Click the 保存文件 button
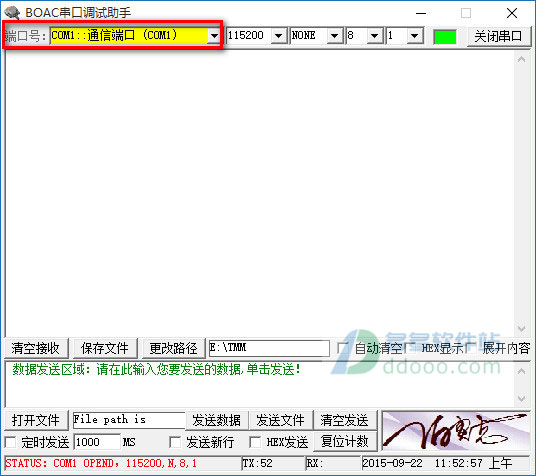536x476 pixels. pos(105,348)
